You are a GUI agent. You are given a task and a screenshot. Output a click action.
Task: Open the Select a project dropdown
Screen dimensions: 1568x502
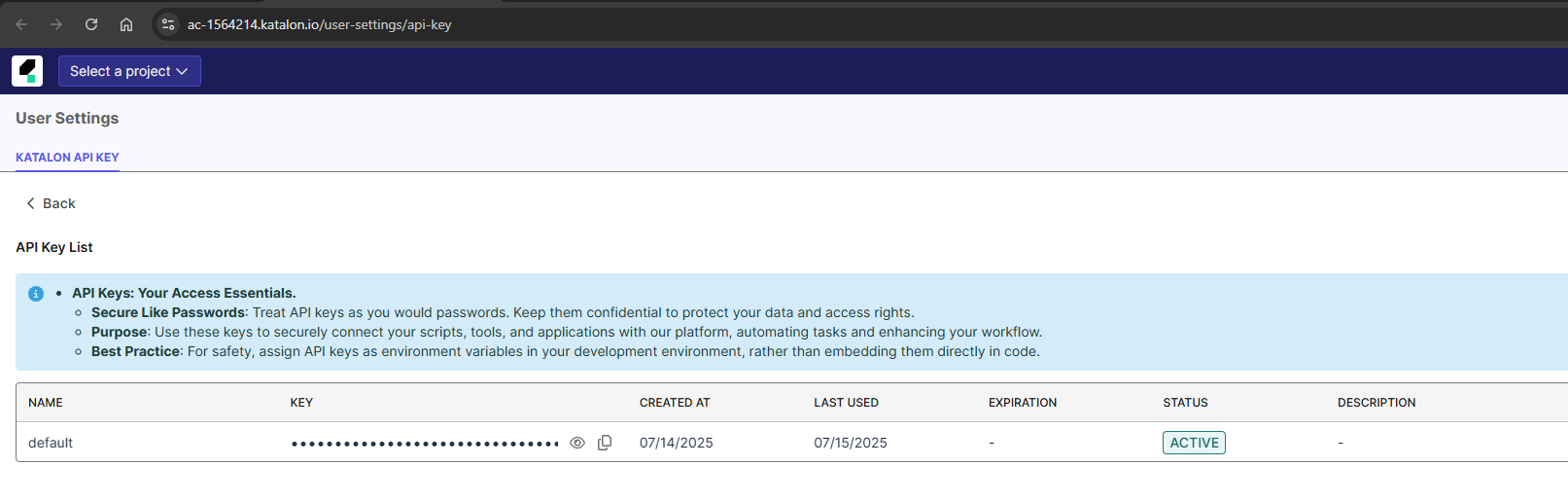129,71
